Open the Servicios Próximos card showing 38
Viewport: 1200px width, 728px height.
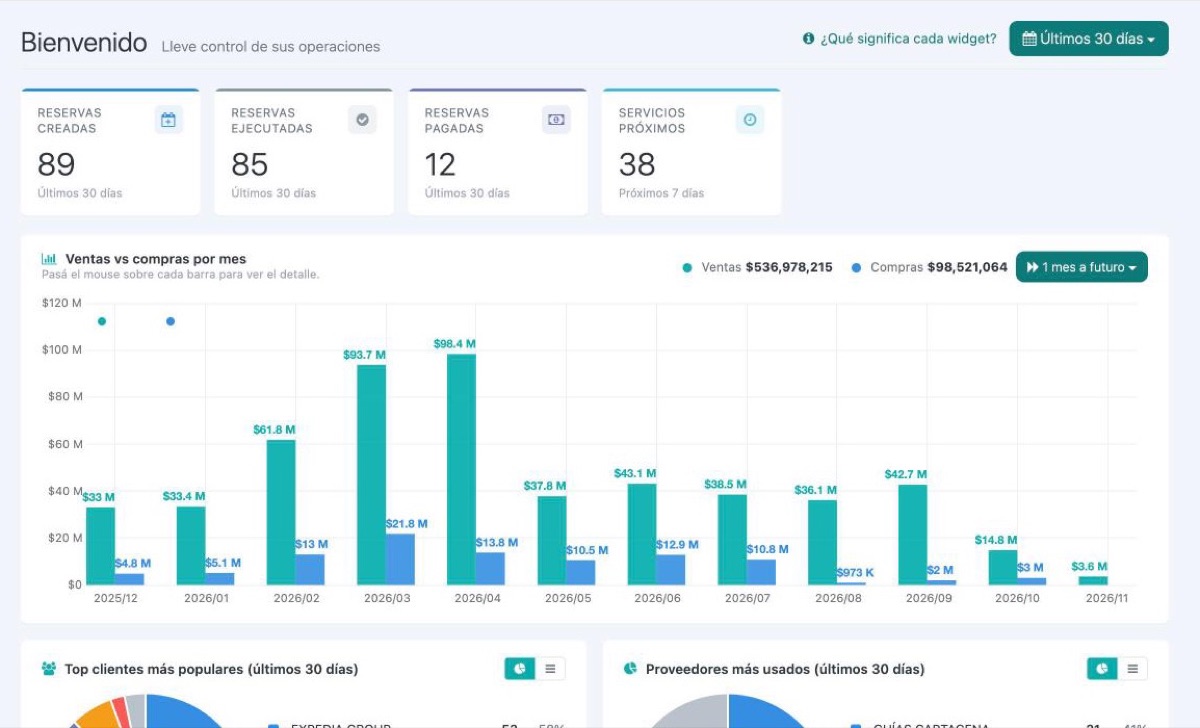click(692, 152)
